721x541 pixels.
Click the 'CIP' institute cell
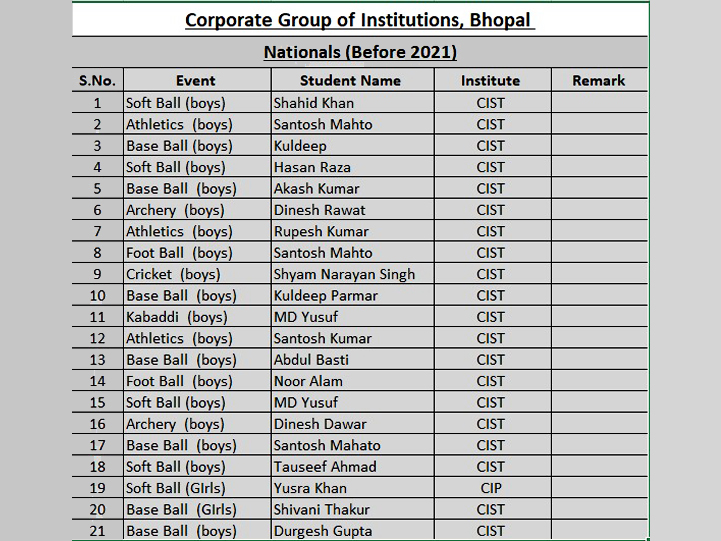tap(492, 488)
